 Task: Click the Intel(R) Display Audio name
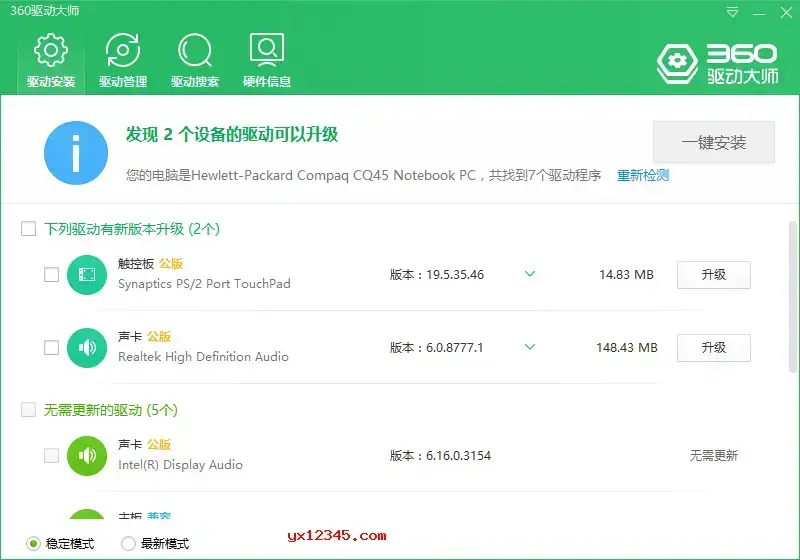(x=180, y=465)
